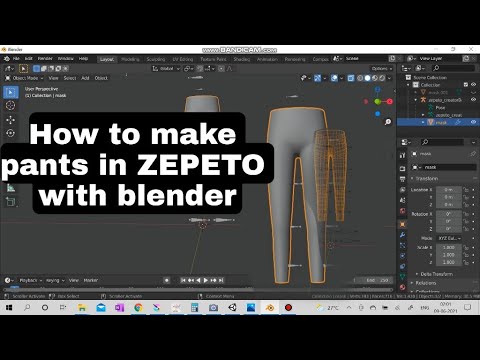Open the View Layer properties tab
Viewport: 480px width, 360px height.
click(403, 190)
